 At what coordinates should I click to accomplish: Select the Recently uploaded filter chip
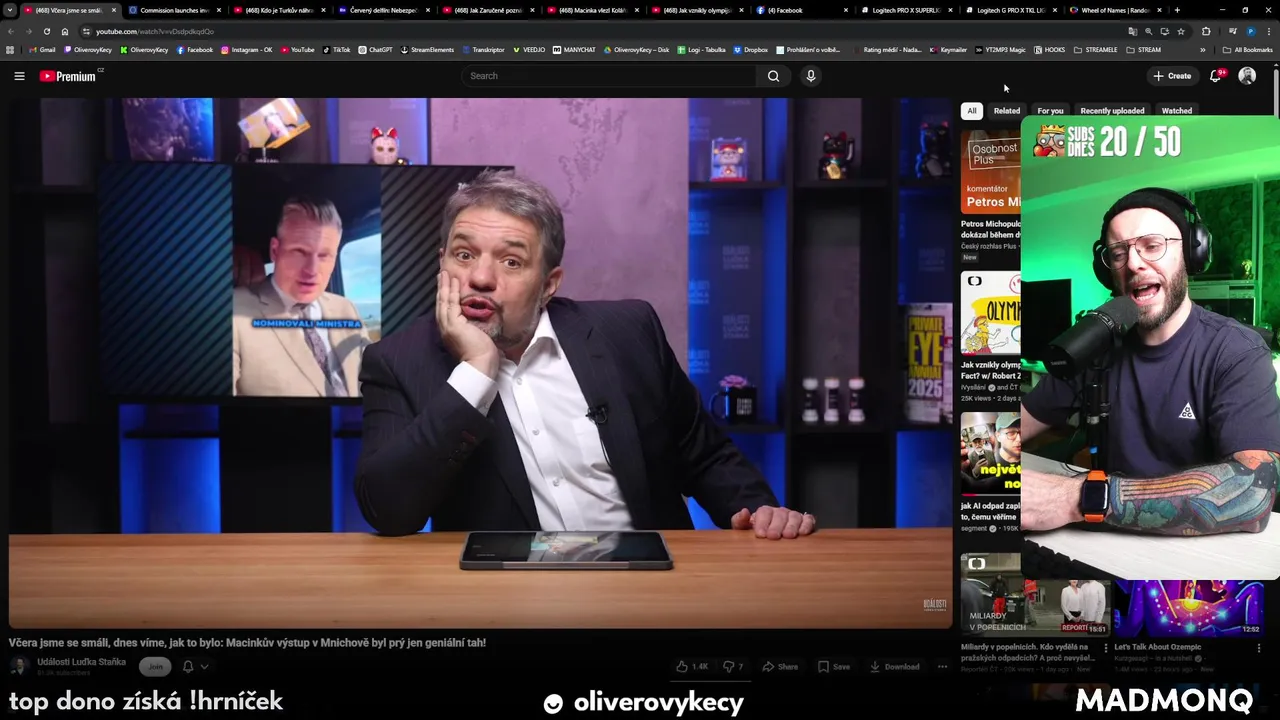[1112, 111]
